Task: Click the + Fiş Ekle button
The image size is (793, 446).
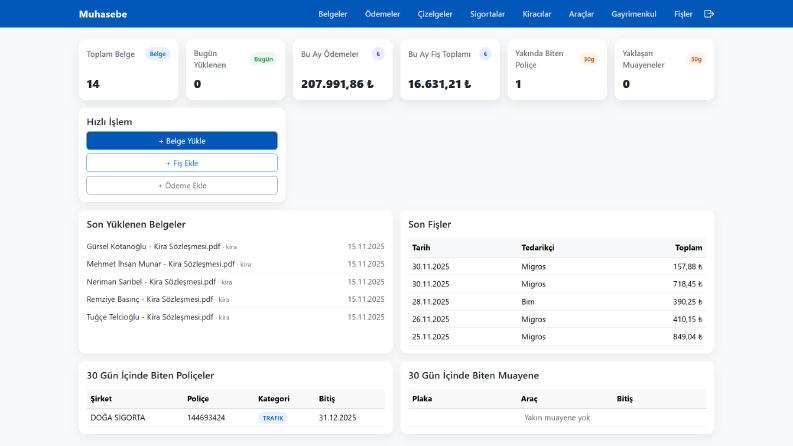Action: click(182, 163)
